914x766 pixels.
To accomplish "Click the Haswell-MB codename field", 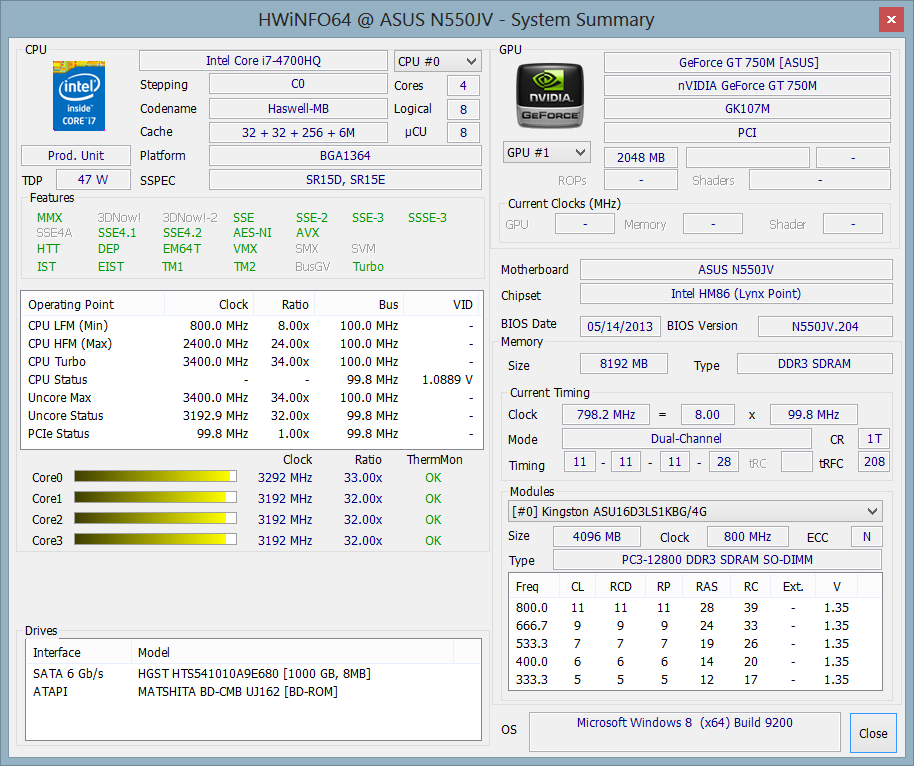I will pyautogui.click(x=298, y=108).
